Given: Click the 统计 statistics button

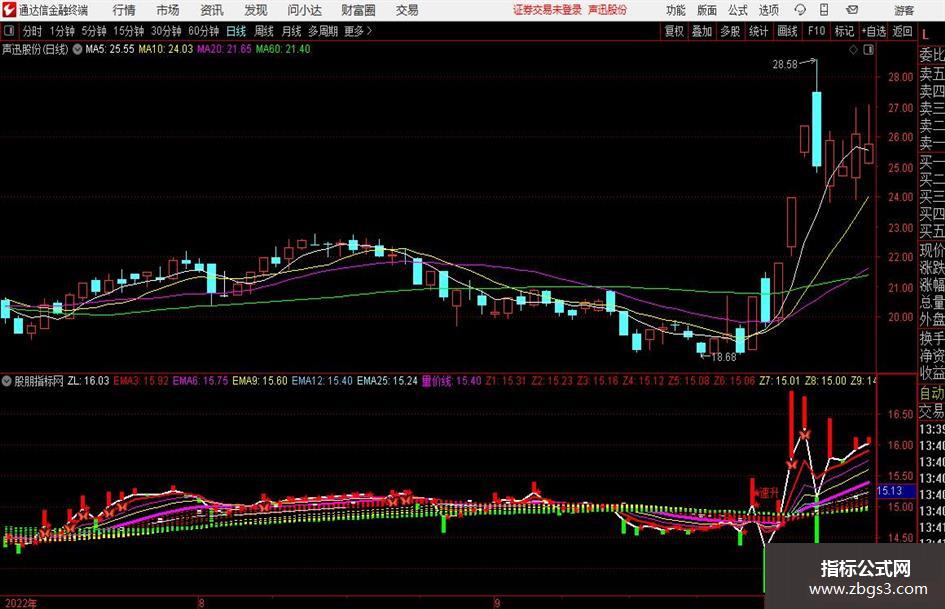Looking at the screenshot, I should 758,31.
